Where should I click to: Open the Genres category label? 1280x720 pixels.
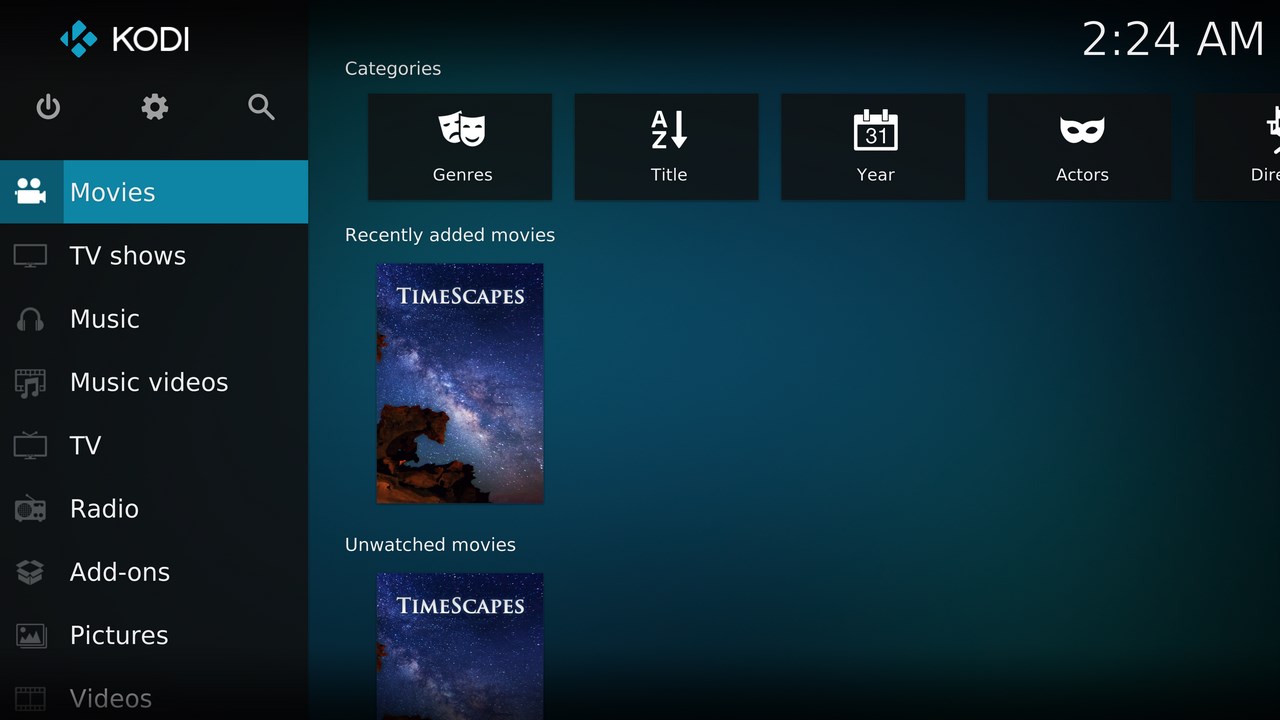pos(462,174)
